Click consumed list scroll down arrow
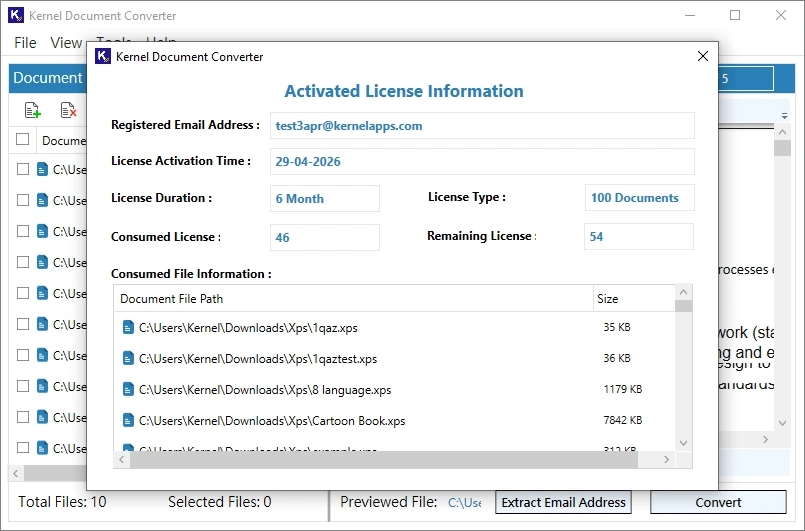This screenshot has height=531, width=805. tap(683, 443)
